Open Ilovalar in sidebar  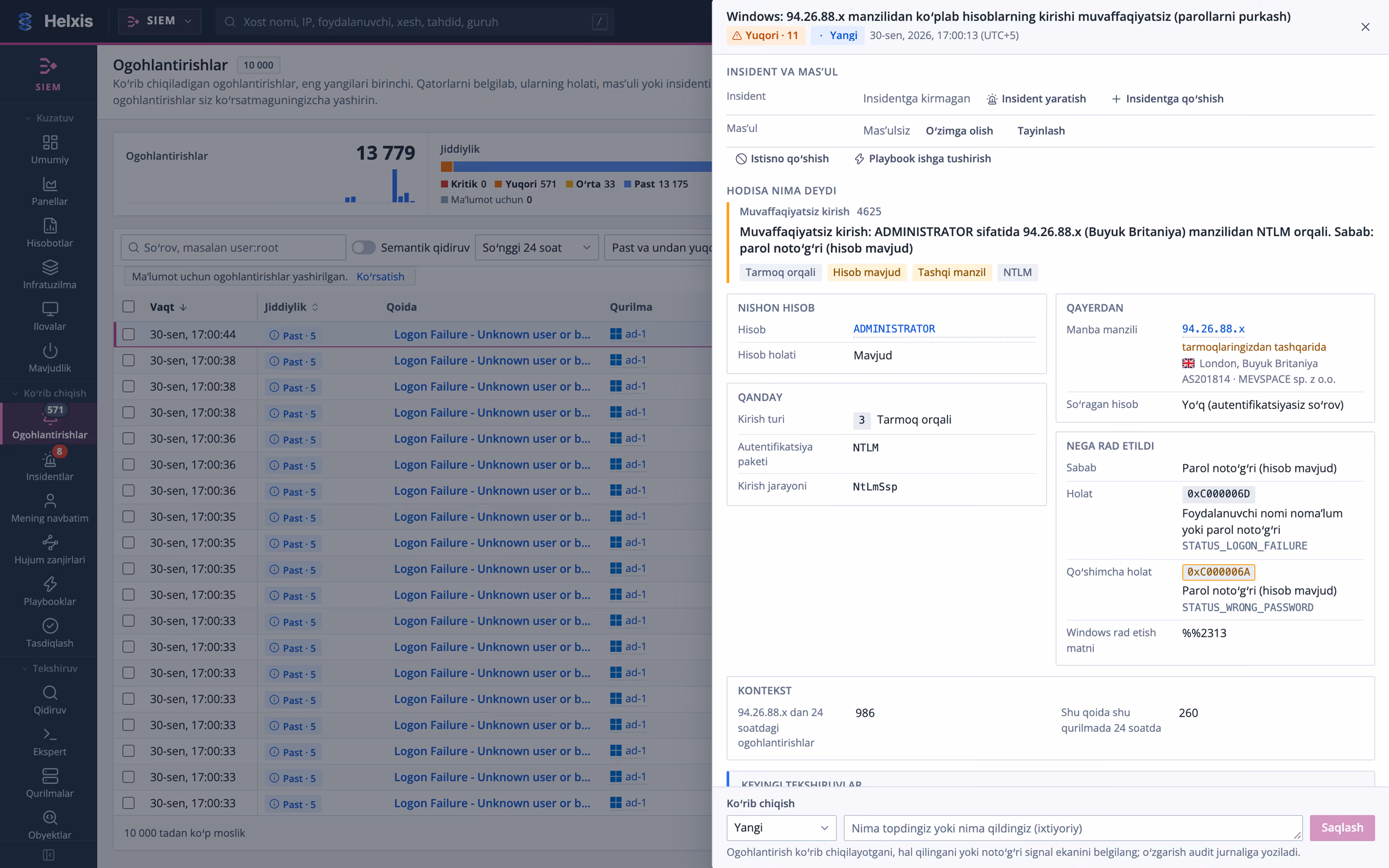(49, 316)
